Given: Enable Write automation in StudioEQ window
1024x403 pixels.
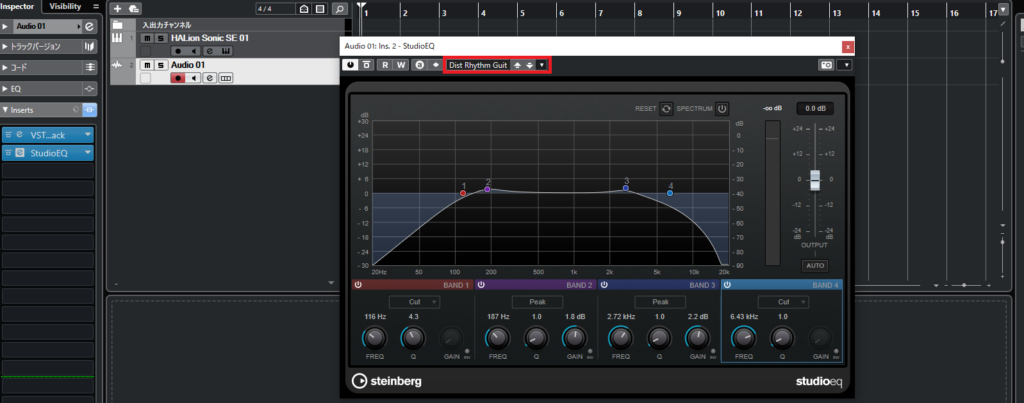Looking at the screenshot, I should click(400, 65).
